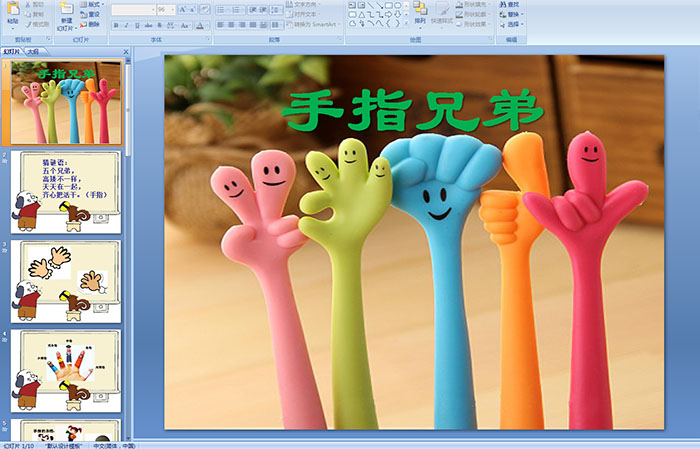
Task: Open the Columns dropdown
Action: click(x=277, y=25)
